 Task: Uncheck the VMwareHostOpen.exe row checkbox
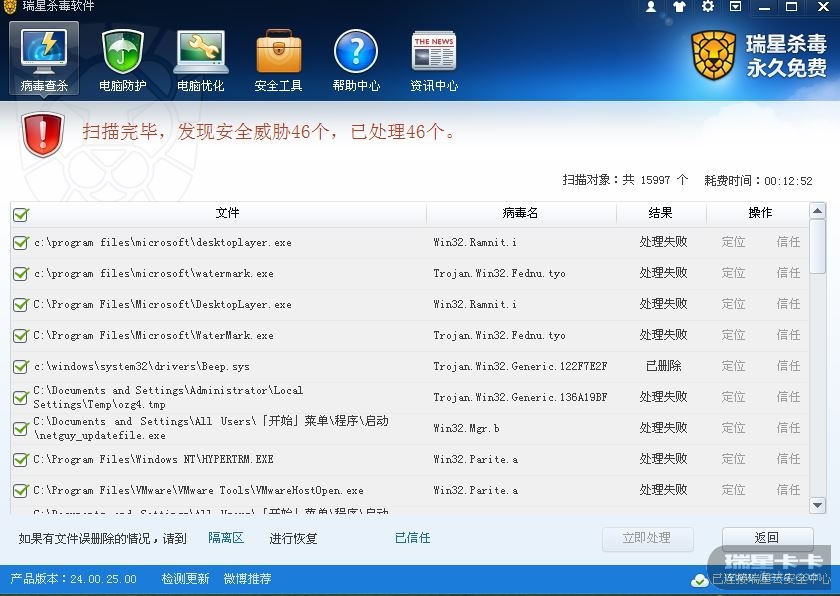21,491
